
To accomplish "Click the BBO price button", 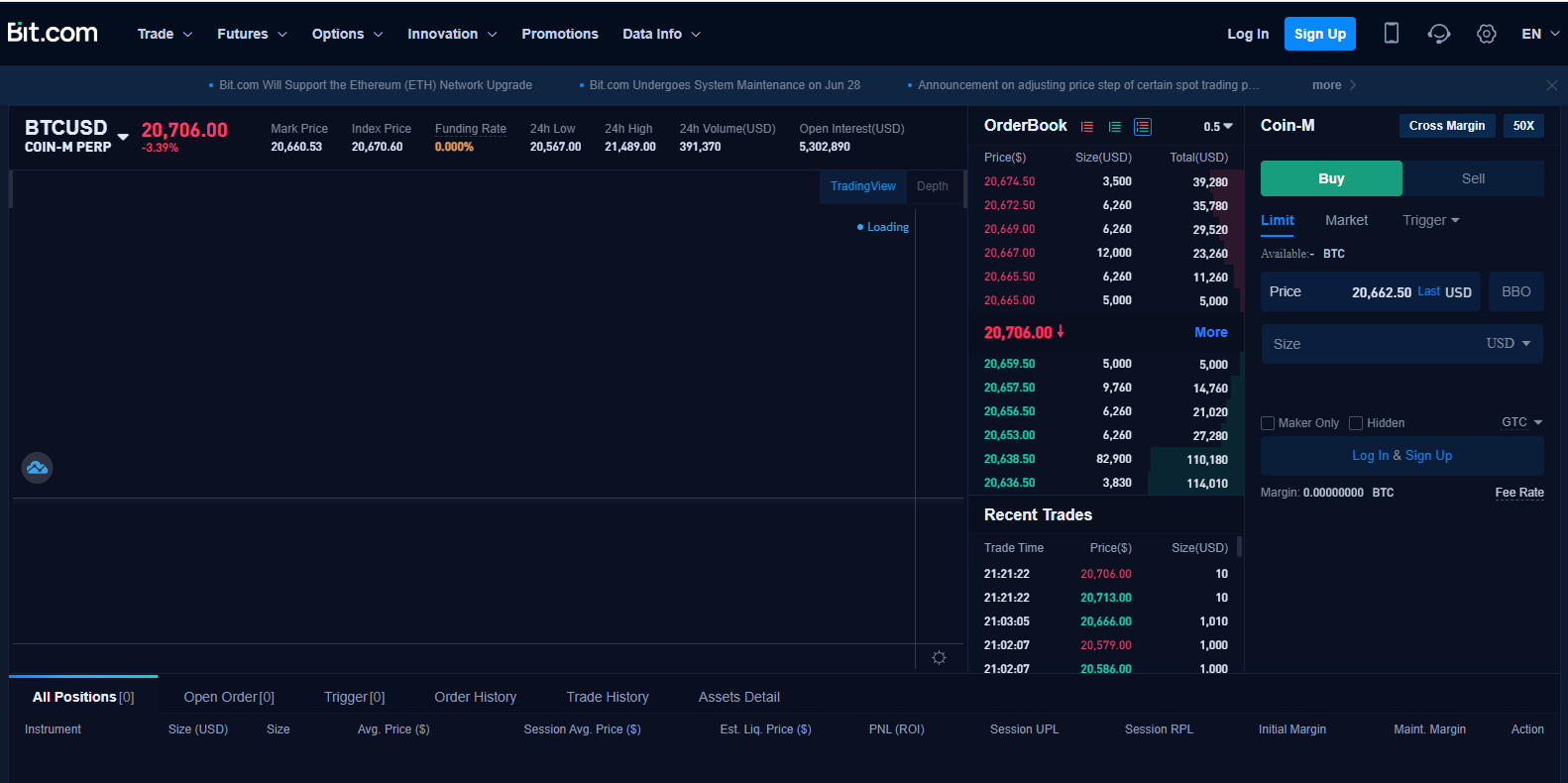I will 1516,291.
